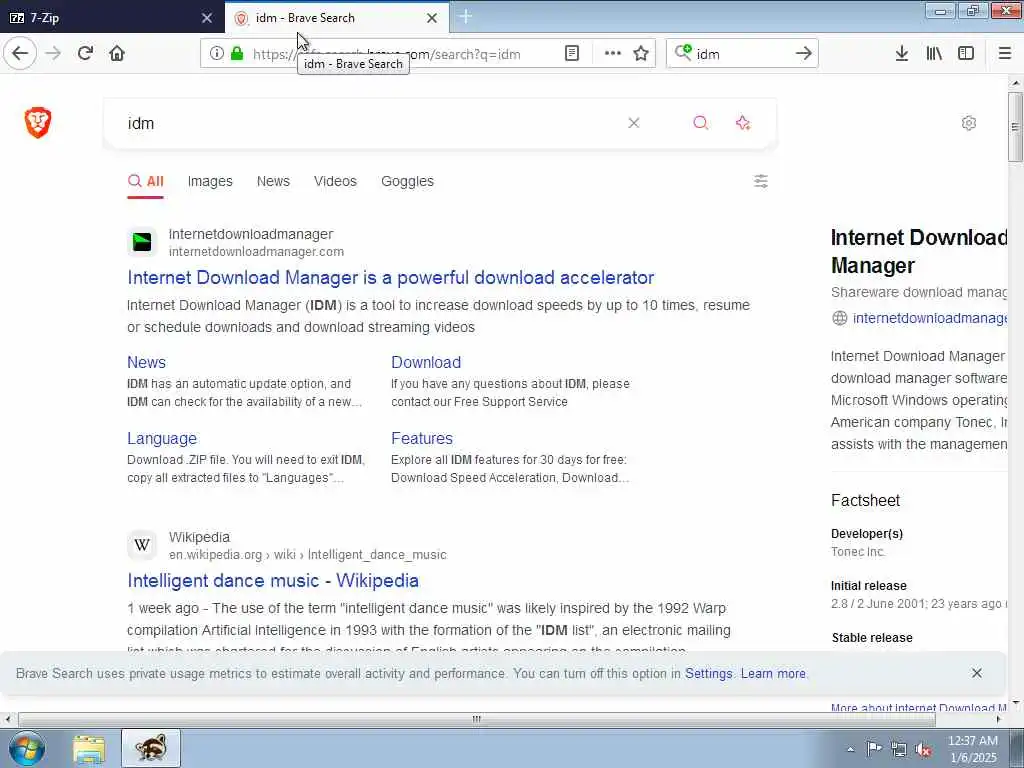Show hidden system tray icons

(850, 749)
